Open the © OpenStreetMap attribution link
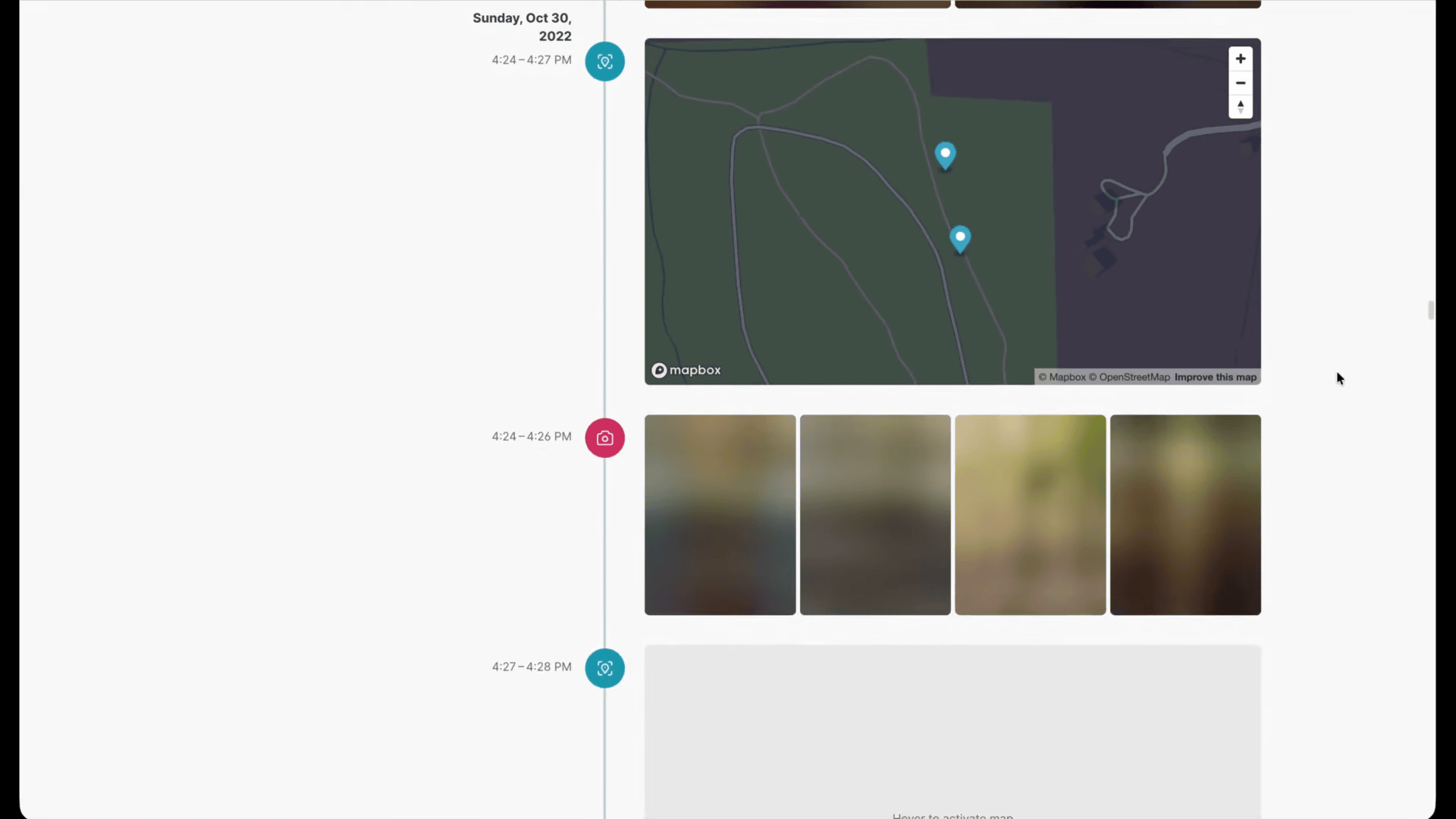1456x819 pixels. [1129, 377]
